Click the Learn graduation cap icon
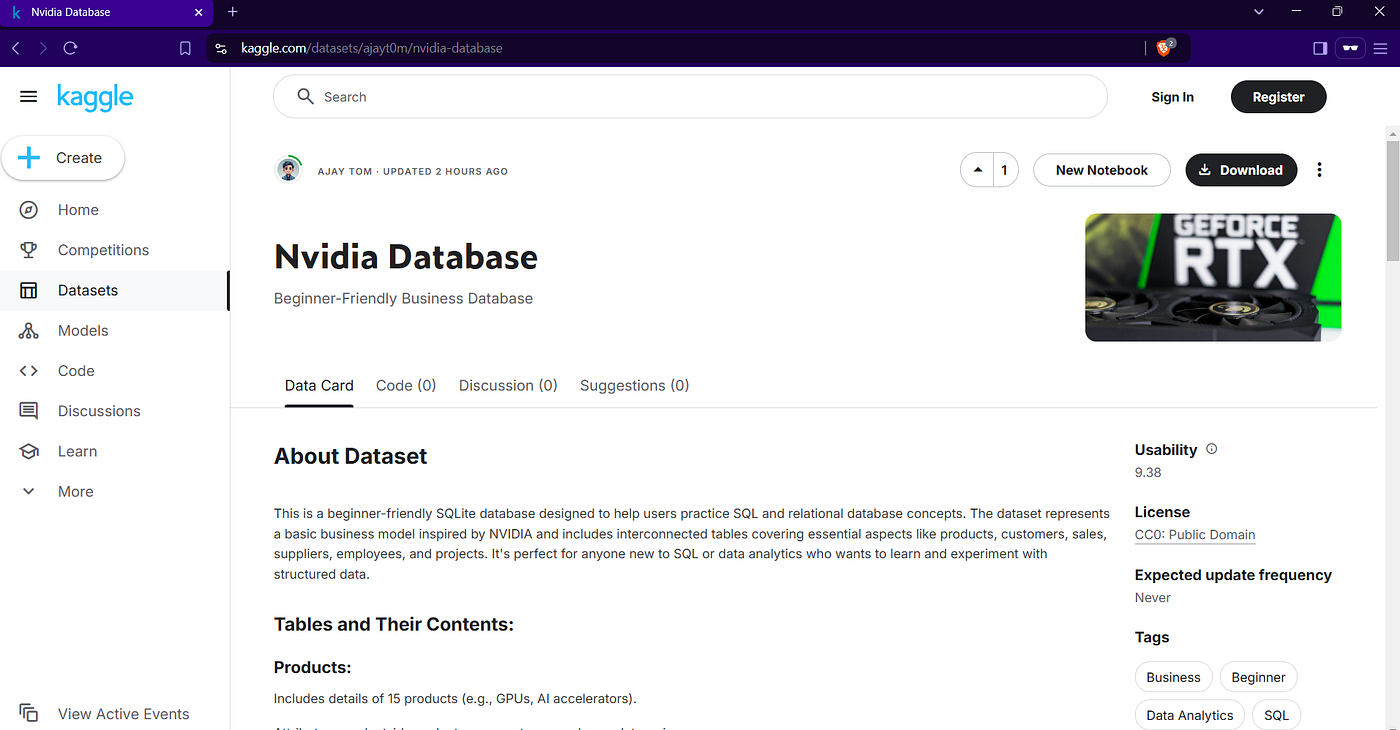1400x730 pixels. tap(29, 451)
